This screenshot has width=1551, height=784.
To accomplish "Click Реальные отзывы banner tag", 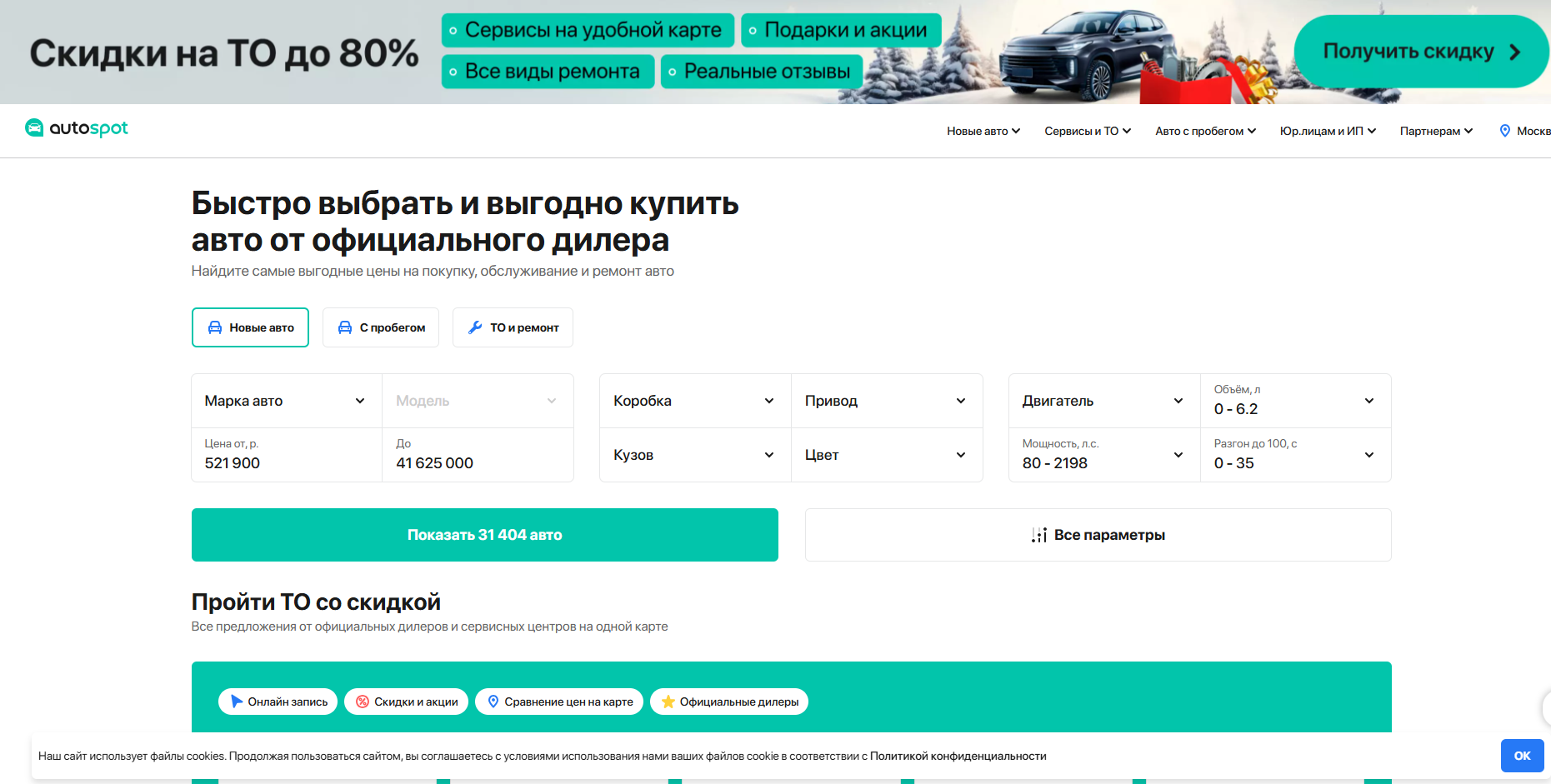I will tap(762, 72).
